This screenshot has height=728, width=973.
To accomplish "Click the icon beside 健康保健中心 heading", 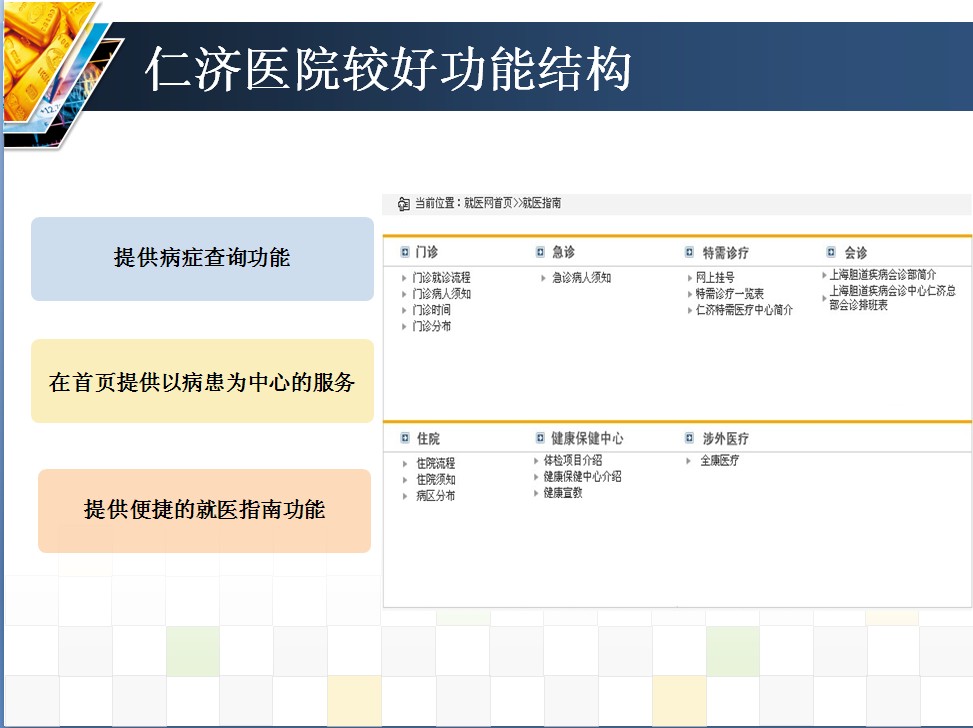I will [541, 438].
